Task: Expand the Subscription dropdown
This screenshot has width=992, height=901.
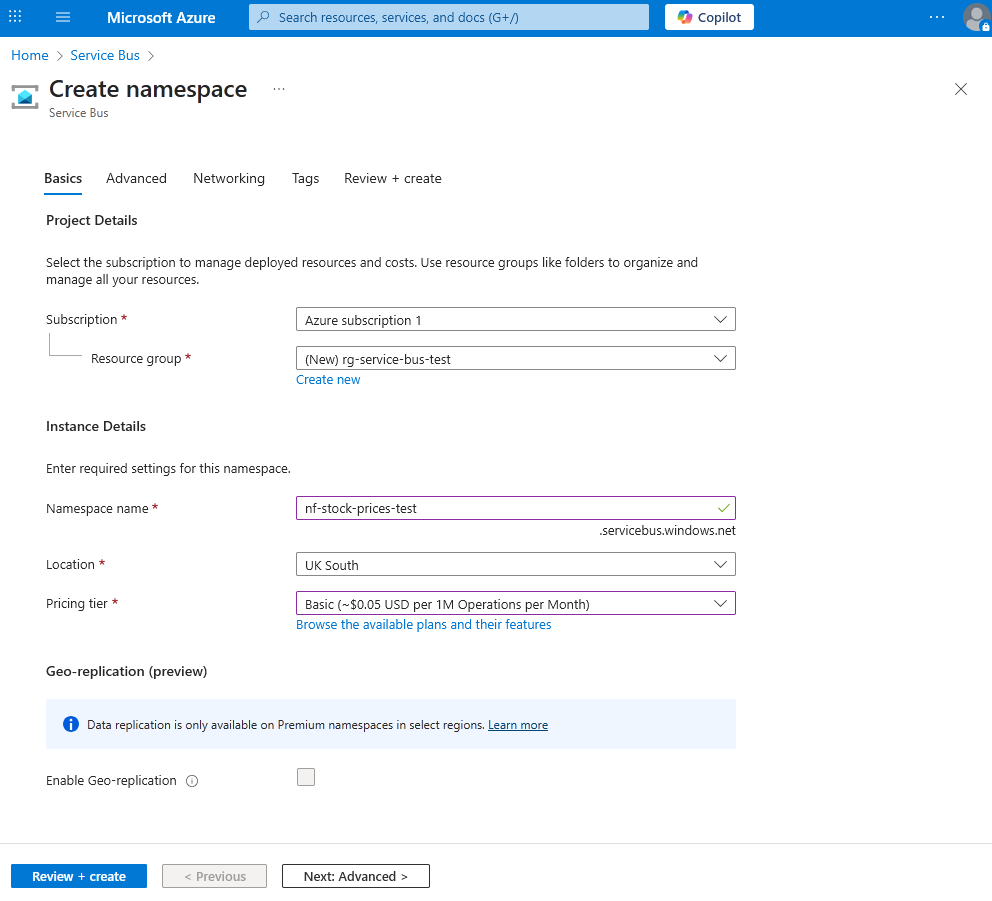Action: pos(515,320)
